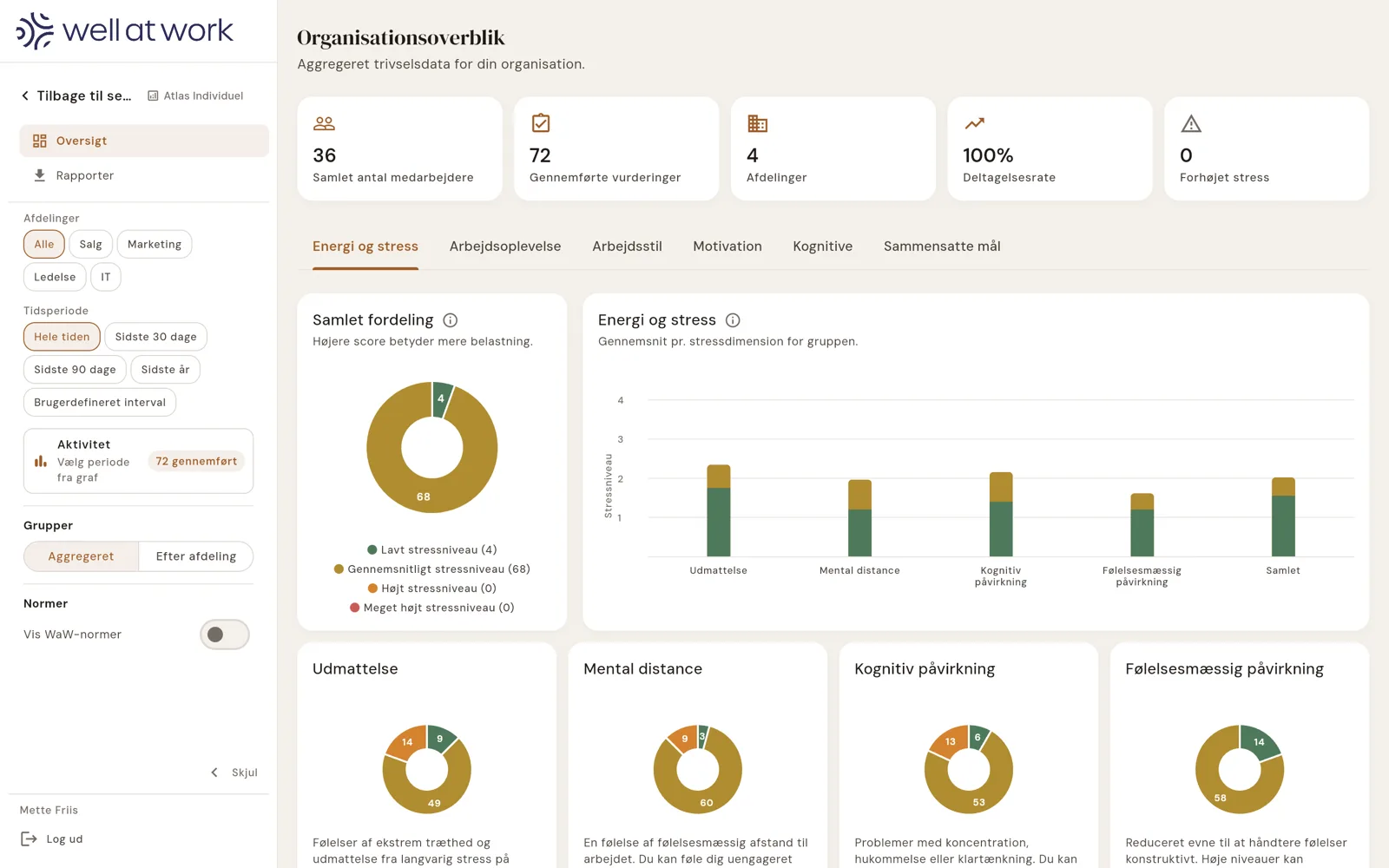This screenshot has width=1389, height=868.
Task: Open the Brugerdefineret interval picker
Action: [x=100, y=403]
